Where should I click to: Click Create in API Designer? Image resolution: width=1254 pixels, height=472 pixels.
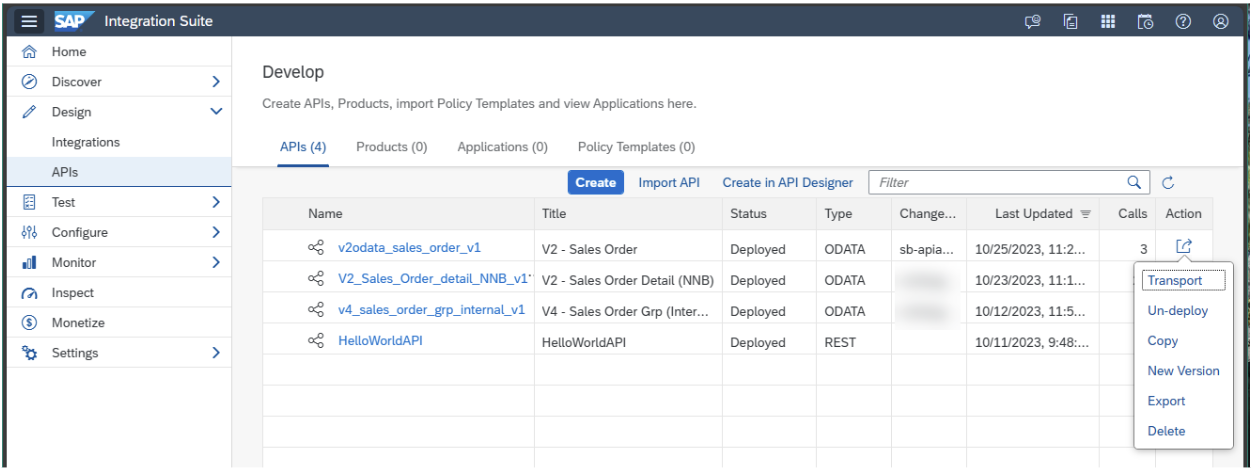(788, 182)
